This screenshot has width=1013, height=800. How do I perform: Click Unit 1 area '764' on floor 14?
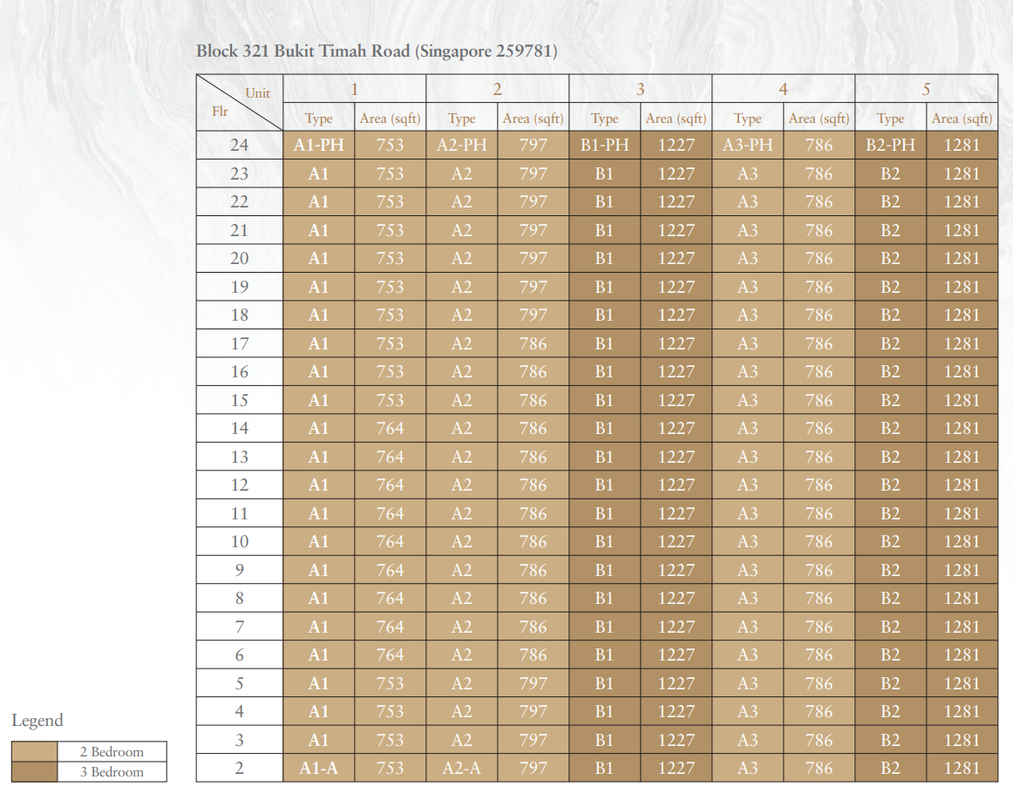click(390, 428)
